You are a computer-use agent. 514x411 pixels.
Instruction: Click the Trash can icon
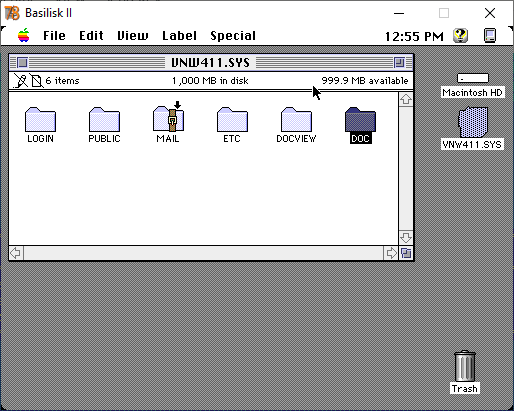coord(465,366)
